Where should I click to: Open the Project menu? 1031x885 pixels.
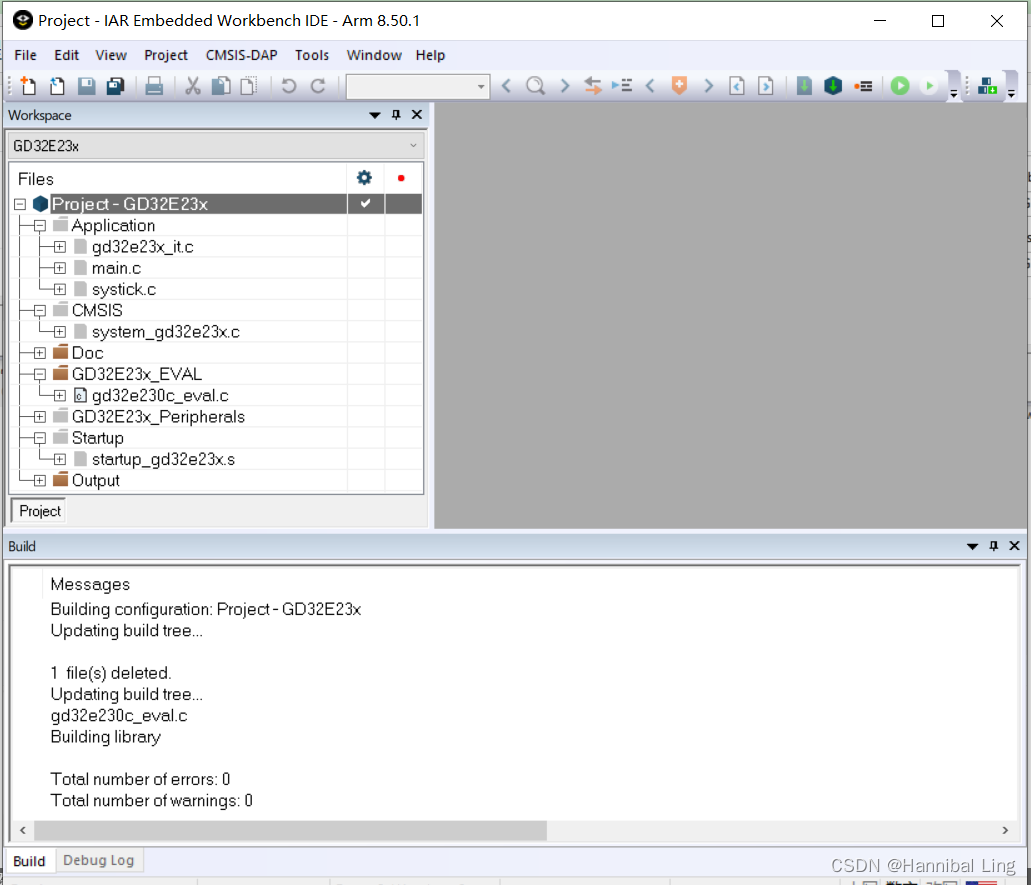click(166, 55)
